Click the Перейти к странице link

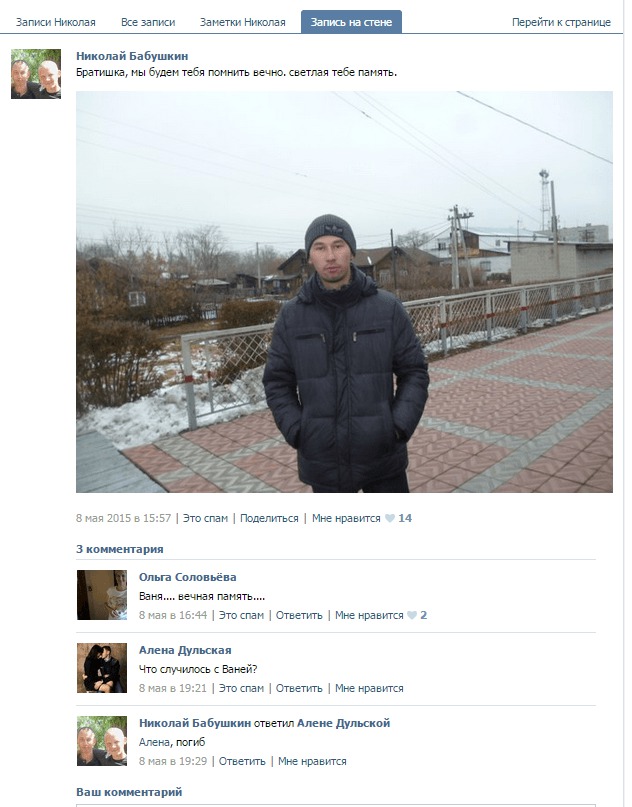[x=561, y=22]
